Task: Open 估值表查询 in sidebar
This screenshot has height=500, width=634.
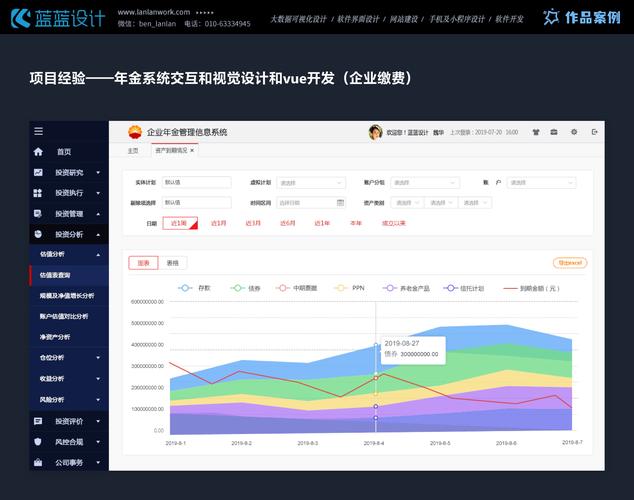Action: (69, 275)
